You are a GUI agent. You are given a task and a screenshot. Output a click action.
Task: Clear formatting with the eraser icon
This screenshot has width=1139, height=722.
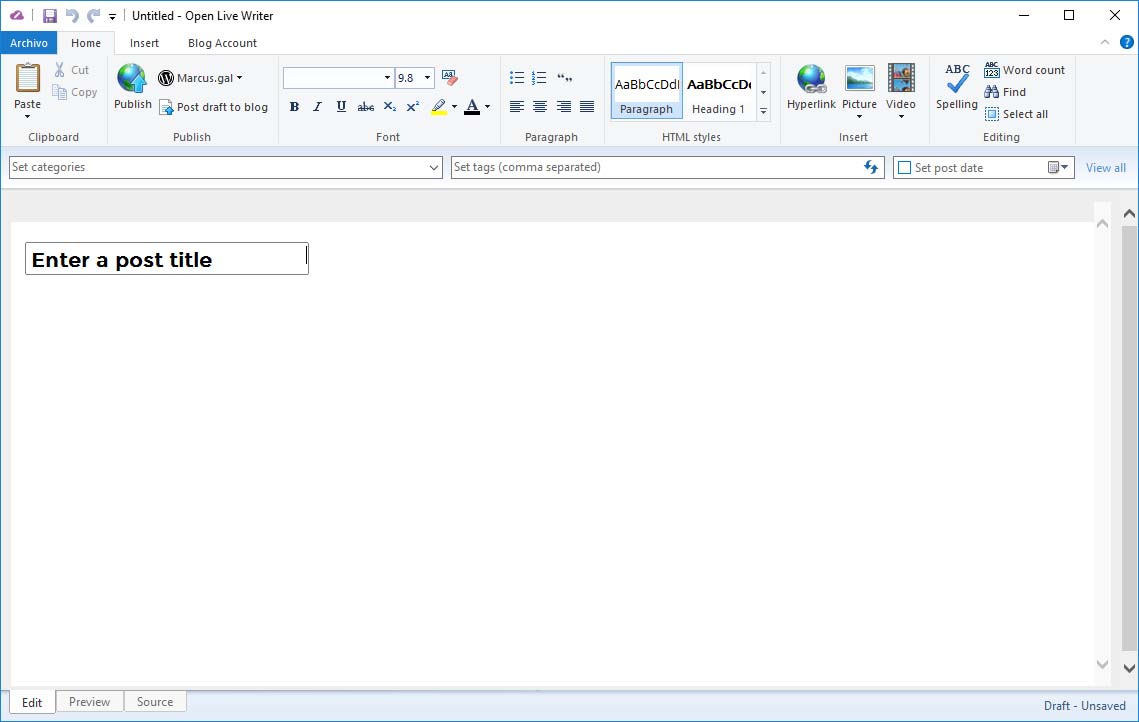(x=450, y=78)
